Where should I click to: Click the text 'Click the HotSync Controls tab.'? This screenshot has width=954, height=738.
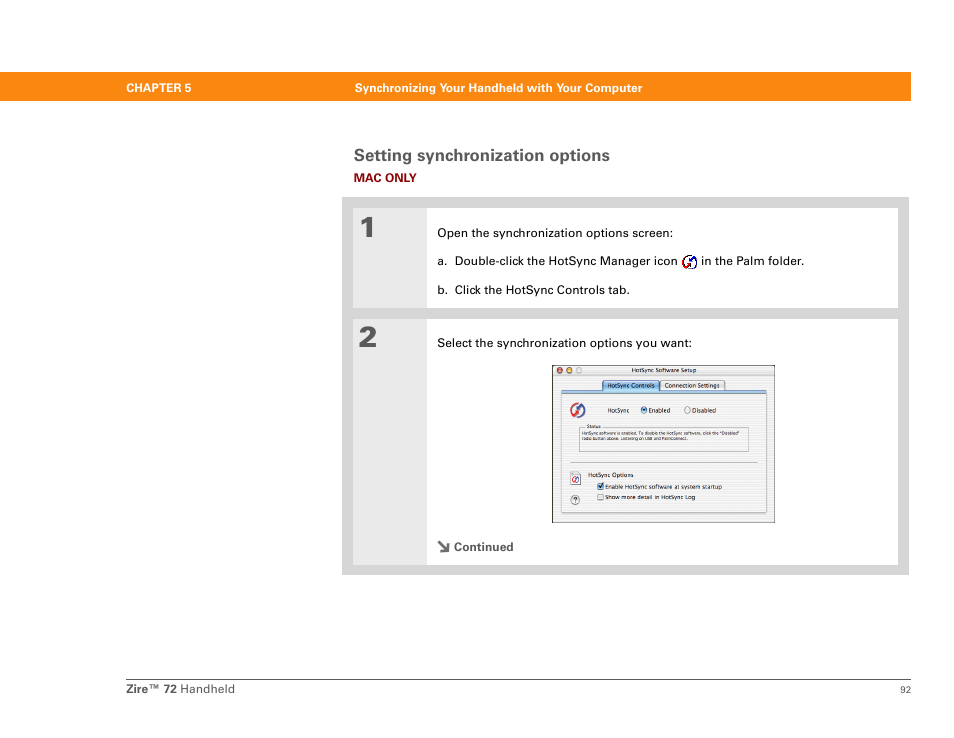[x=541, y=290]
